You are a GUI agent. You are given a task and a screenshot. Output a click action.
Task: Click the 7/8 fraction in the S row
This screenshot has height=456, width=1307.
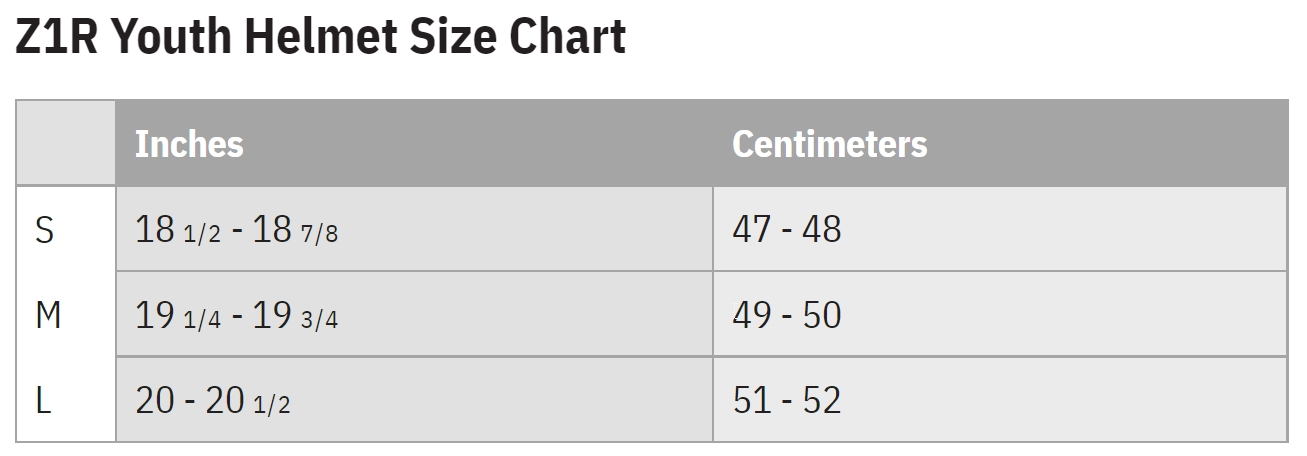[320, 234]
